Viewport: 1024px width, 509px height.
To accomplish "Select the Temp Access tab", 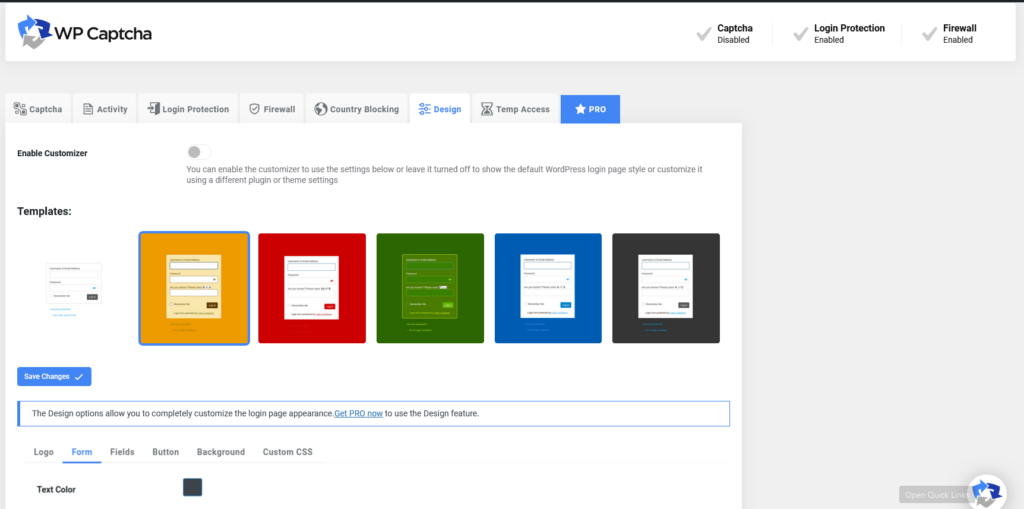I will (515, 109).
